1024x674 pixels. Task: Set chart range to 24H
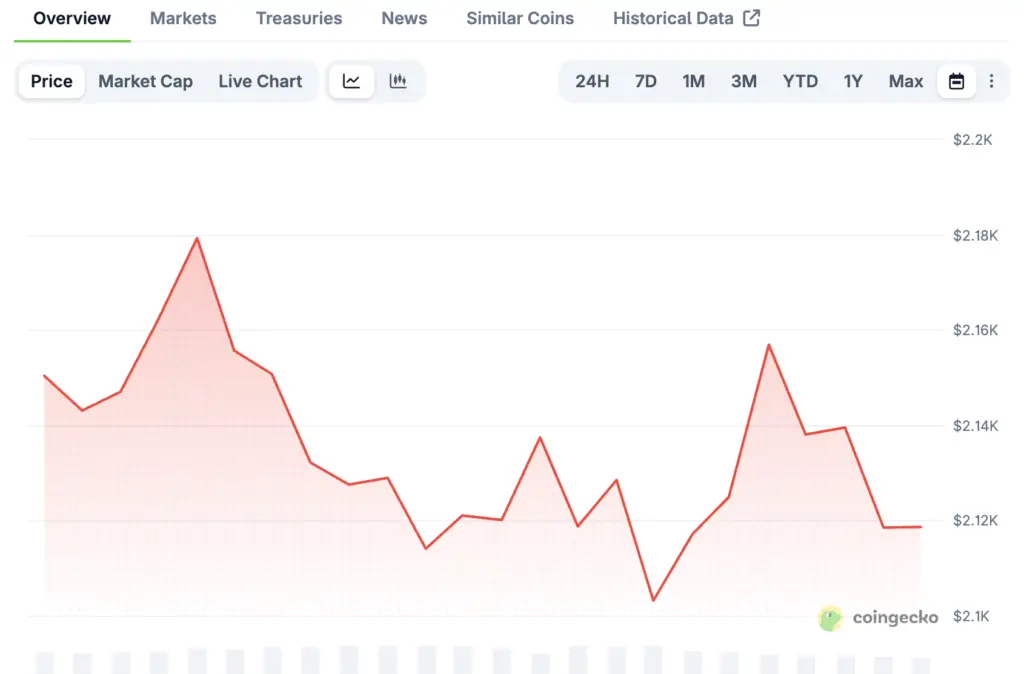click(592, 81)
